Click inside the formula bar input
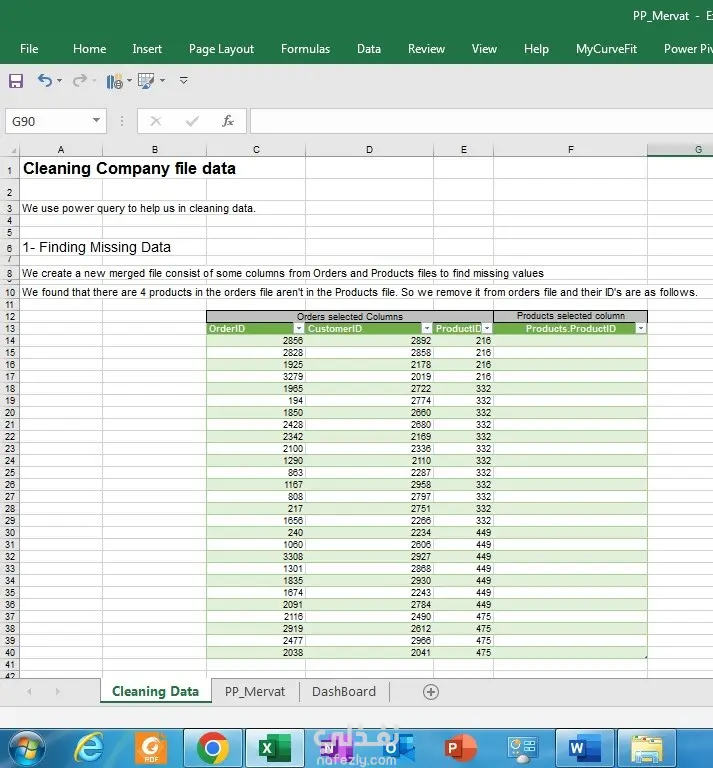The height and width of the screenshot is (768, 713). [x=480, y=121]
